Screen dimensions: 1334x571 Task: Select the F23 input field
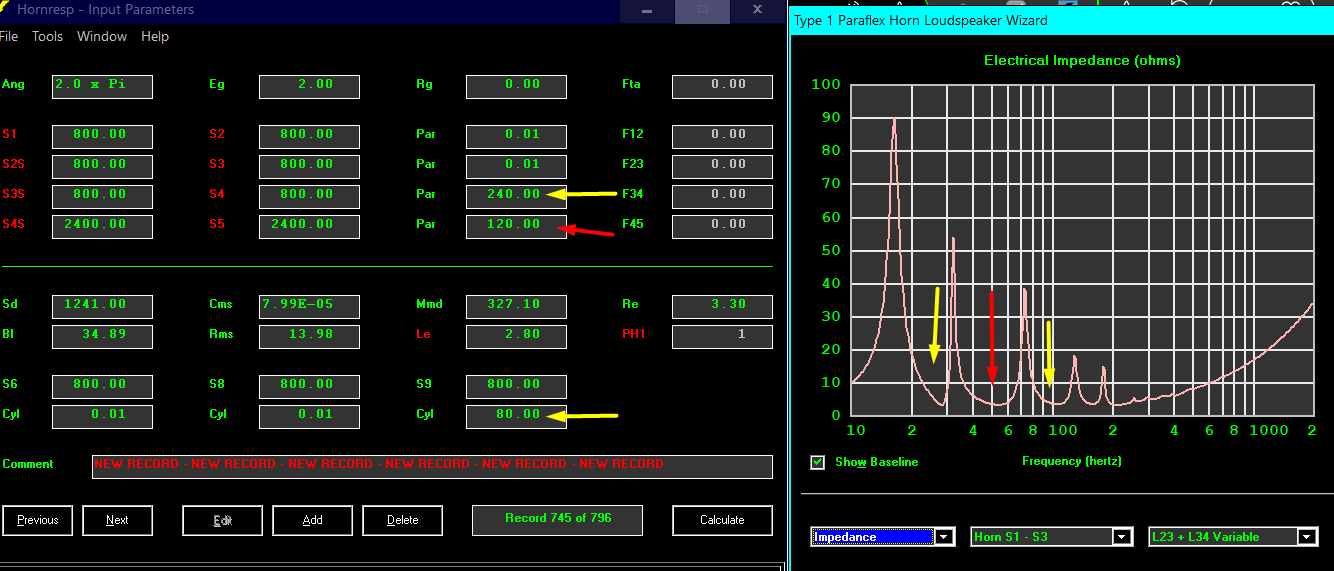(x=722, y=166)
